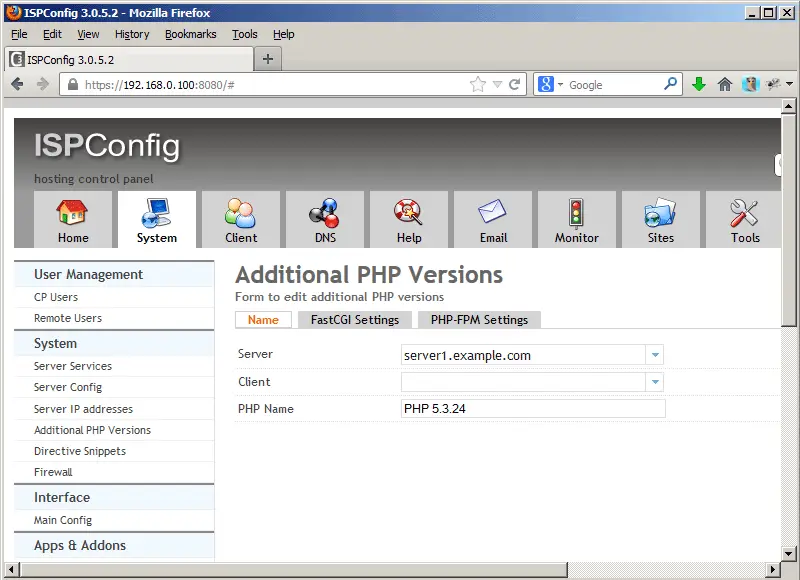Select the ISPConfig 3.0.5.2 browser tab
The height and width of the screenshot is (580, 800).
coord(129,60)
